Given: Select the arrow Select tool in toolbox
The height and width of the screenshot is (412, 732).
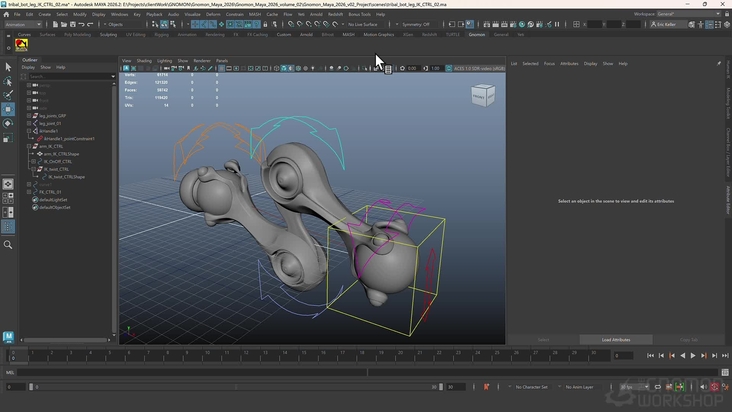Looking at the screenshot, I should pyautogui.click(x=8, y=67).
